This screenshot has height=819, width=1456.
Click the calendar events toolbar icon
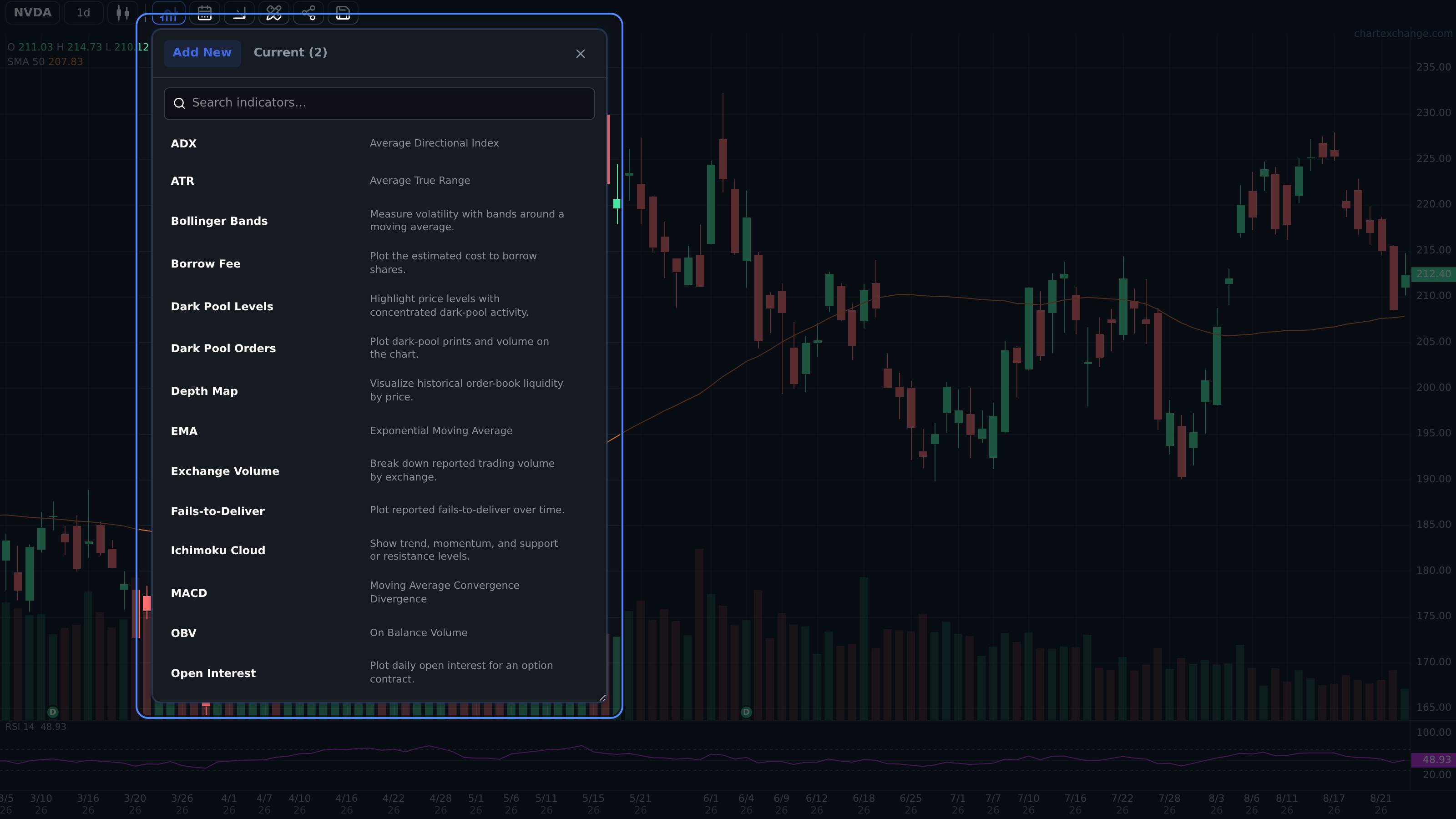pos(205,12)
